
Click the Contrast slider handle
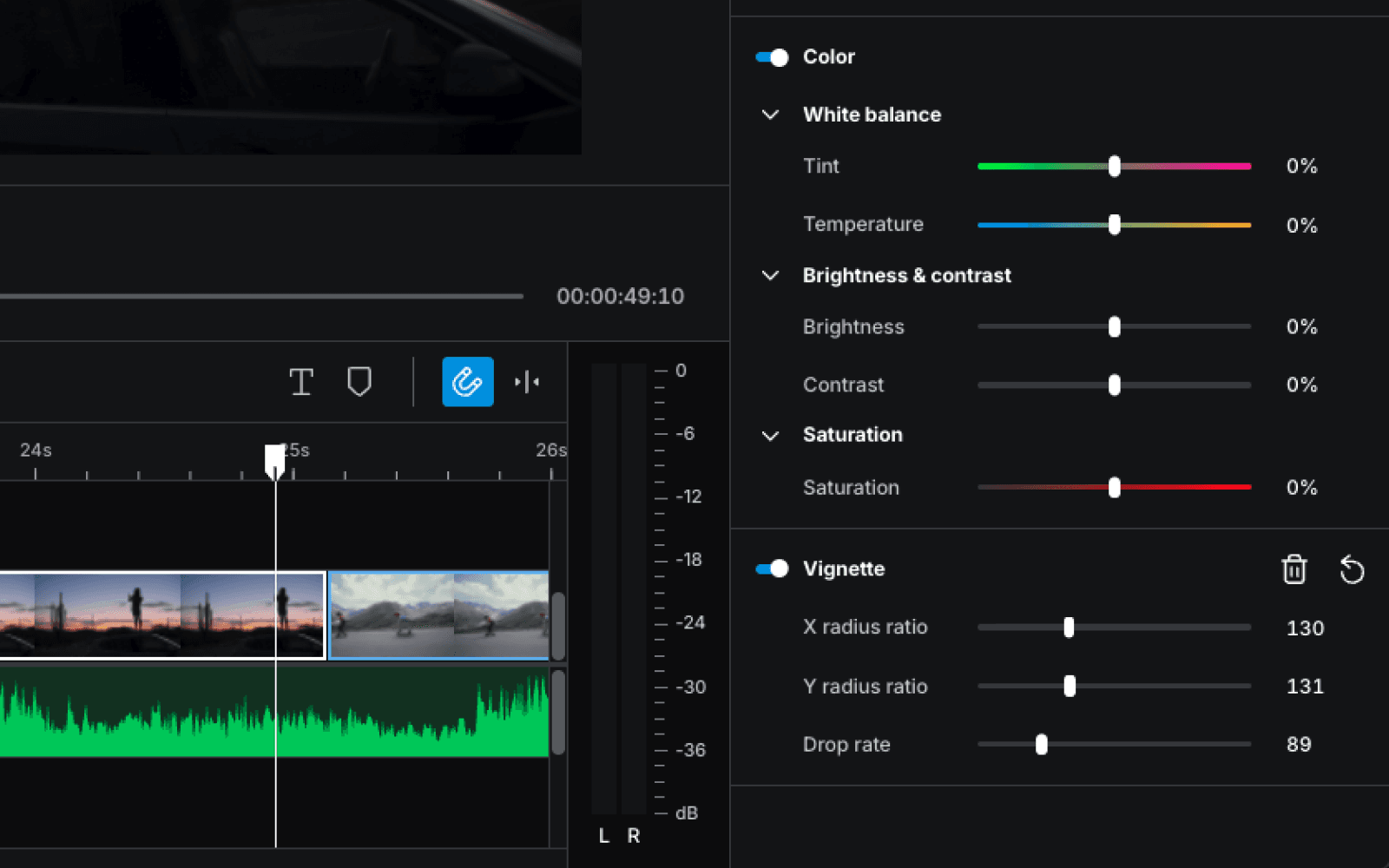pos(1115,385)
